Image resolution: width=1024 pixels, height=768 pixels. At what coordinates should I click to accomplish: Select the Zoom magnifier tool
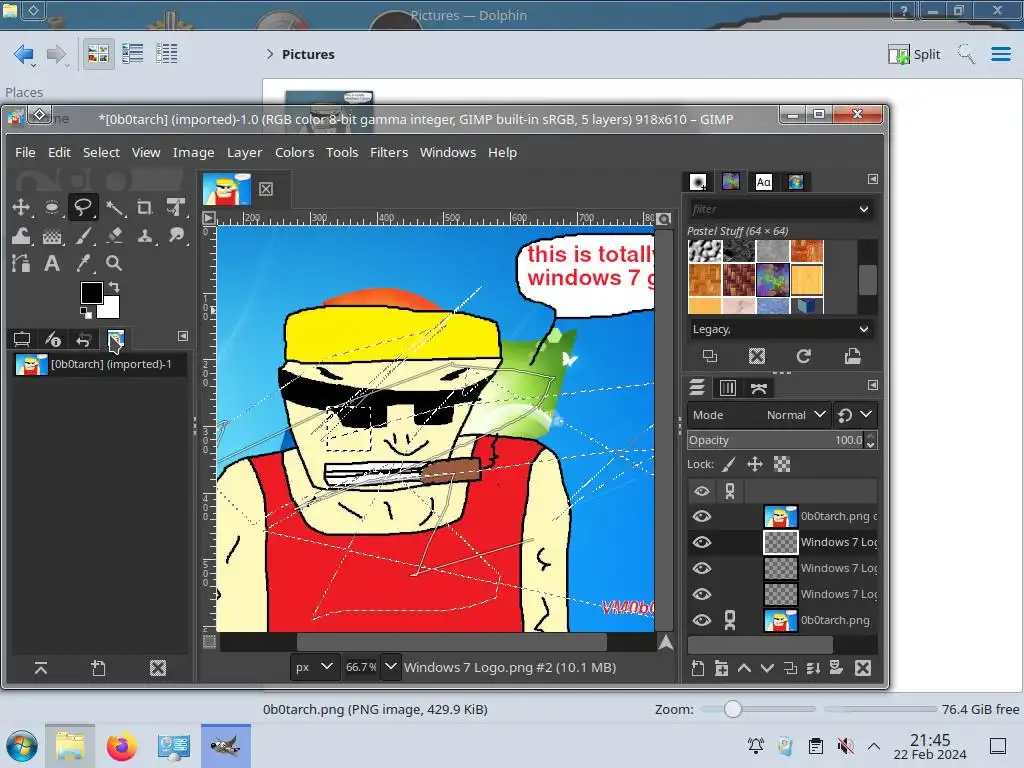114,263
